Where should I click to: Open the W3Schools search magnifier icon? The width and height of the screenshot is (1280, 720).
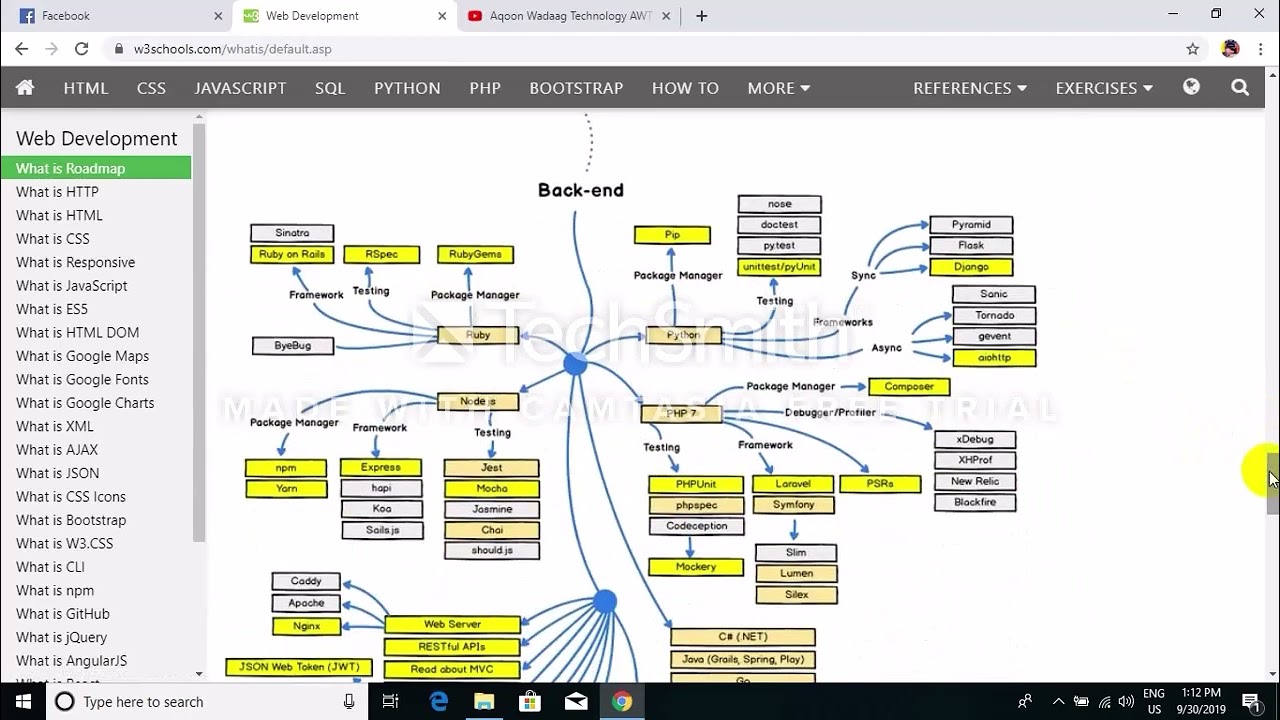pyautogui.click(x=1240, y=87)
